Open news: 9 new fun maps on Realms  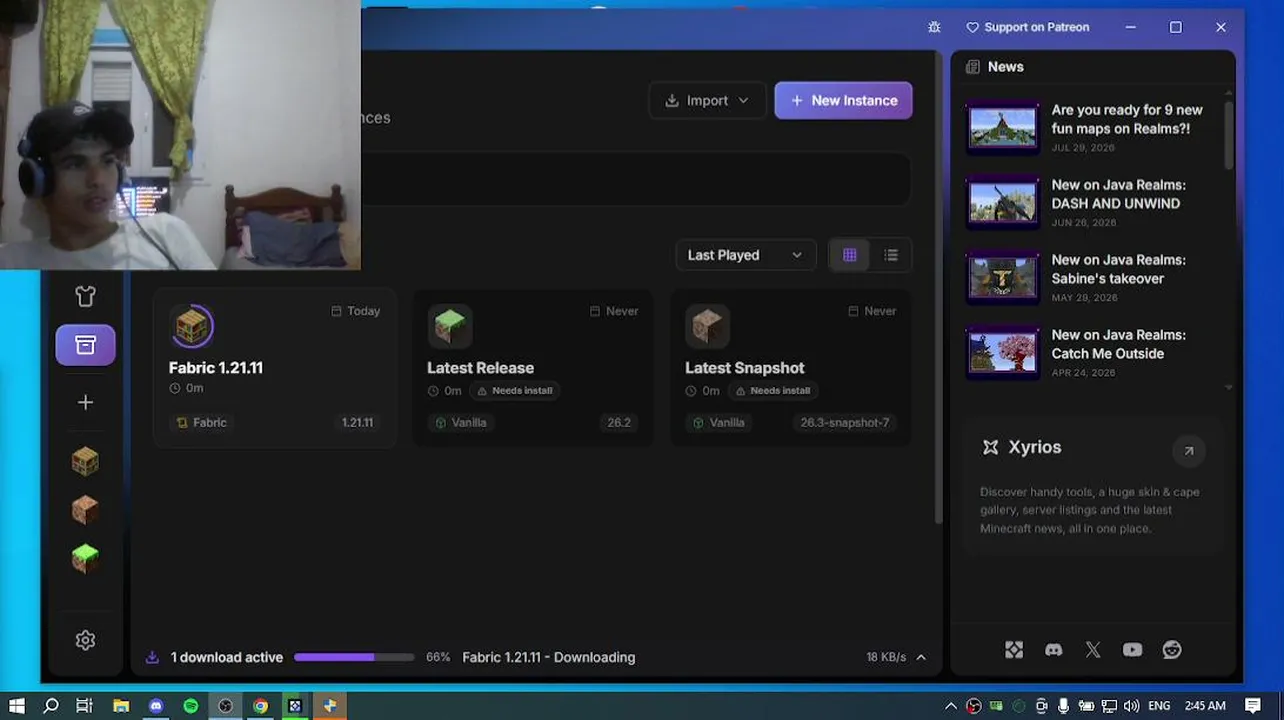click(x=1127, y=119)
